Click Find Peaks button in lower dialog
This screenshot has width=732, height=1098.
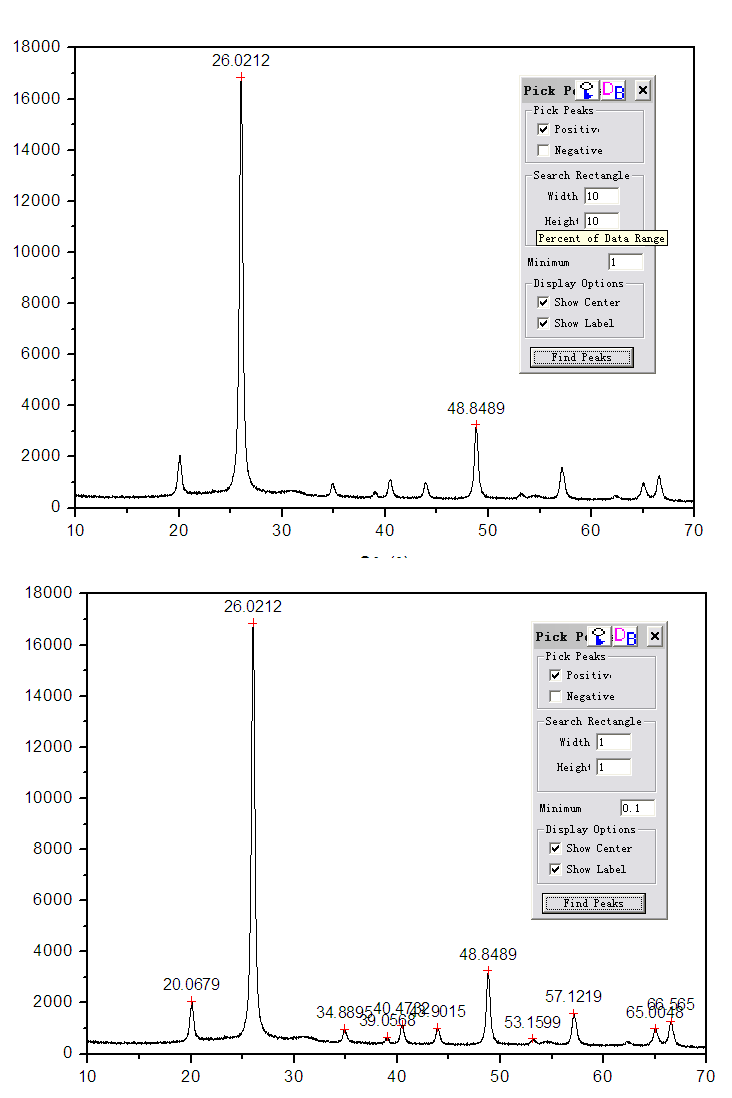point(593,903)
